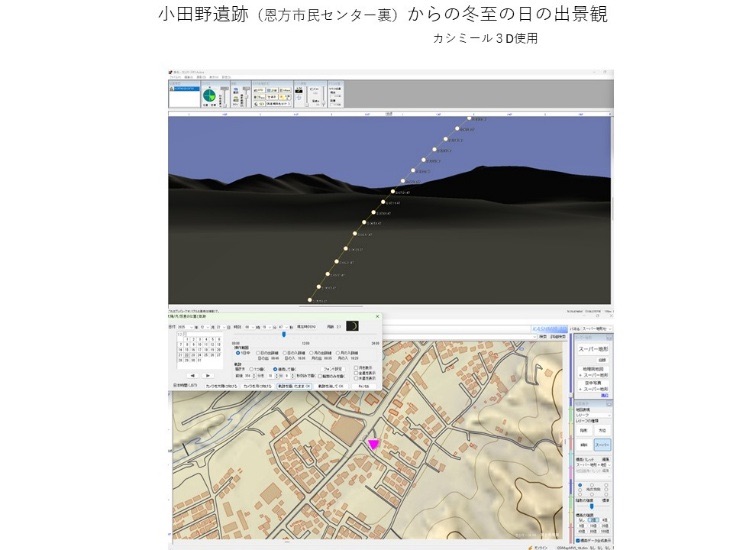Click the 軌跡を描いたまま OK button
733x550 pixels.
[x=295, y=385]
